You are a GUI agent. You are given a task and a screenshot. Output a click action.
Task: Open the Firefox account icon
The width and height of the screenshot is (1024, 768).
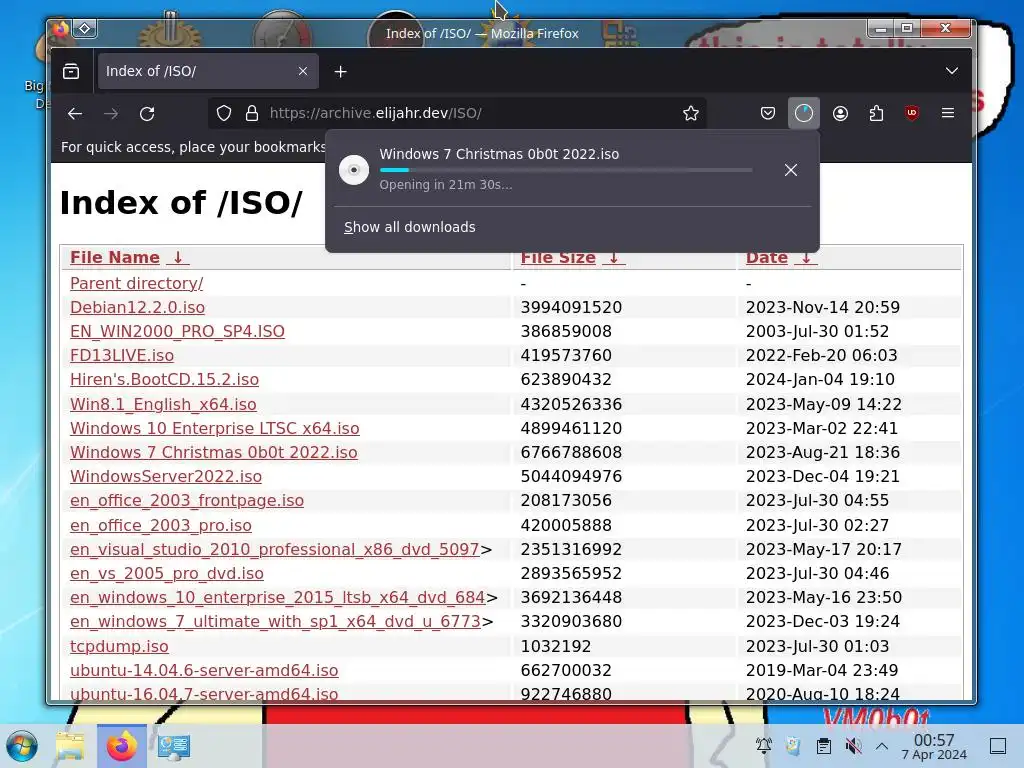[840, 114]
